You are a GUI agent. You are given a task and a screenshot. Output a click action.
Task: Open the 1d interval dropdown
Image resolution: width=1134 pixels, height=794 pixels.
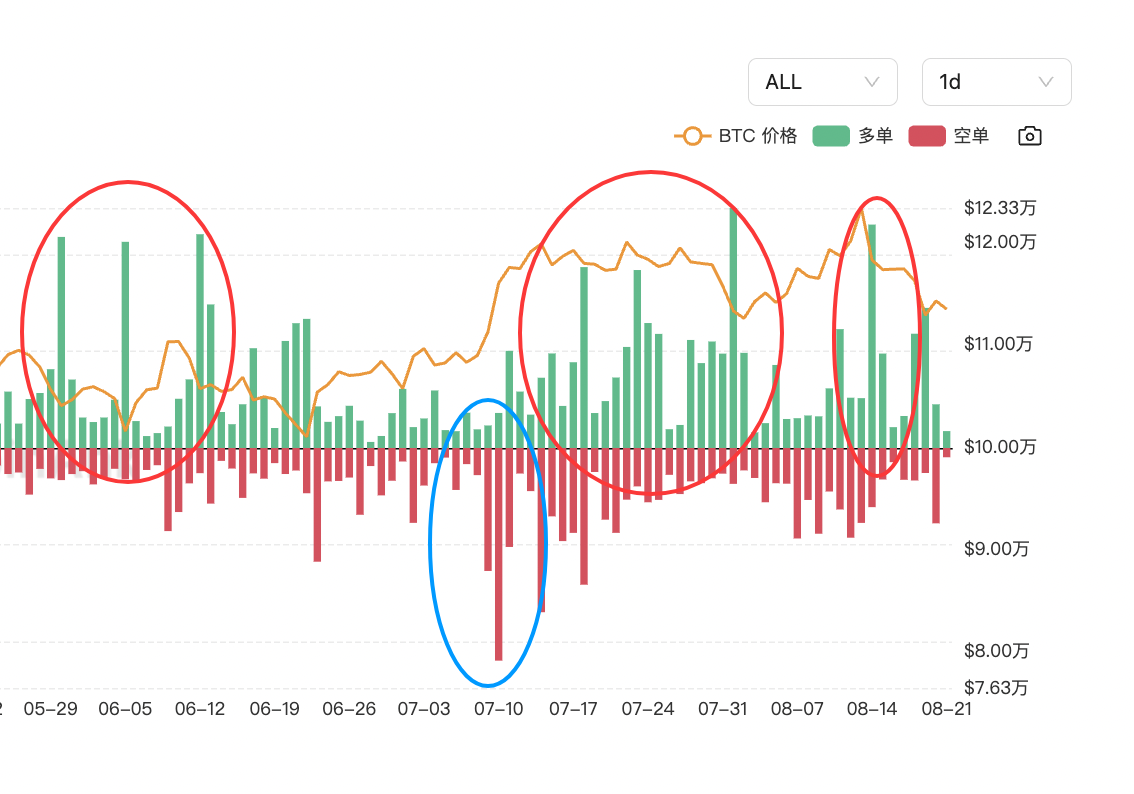996,82
